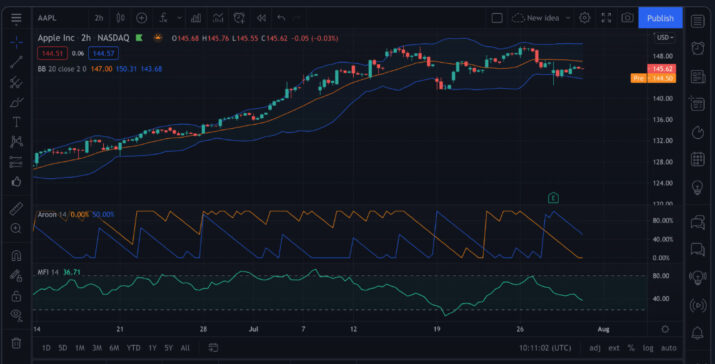Open the candle chart style selector
This screenshot has width=715, height=364.
[120, 18]
